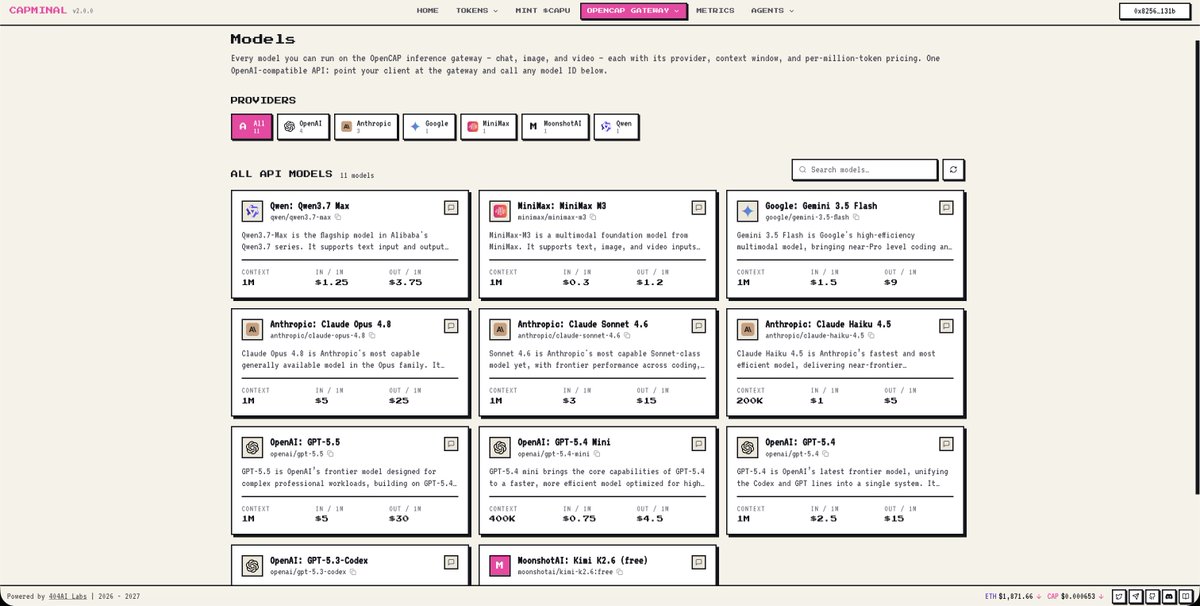The image size is (1200, 606).
Task: Filter providers by Qwen
Action: pyautogui.click(x=616, y=127)
